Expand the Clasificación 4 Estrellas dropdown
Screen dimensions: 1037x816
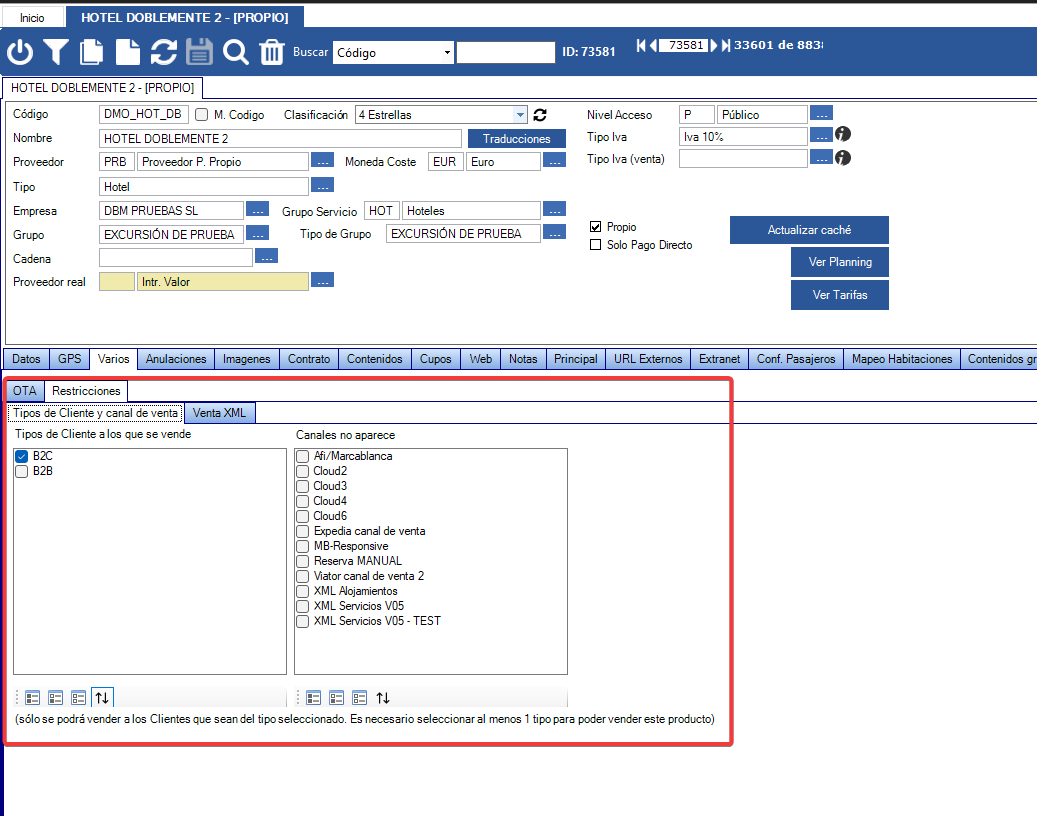click(x=520, y=114)
